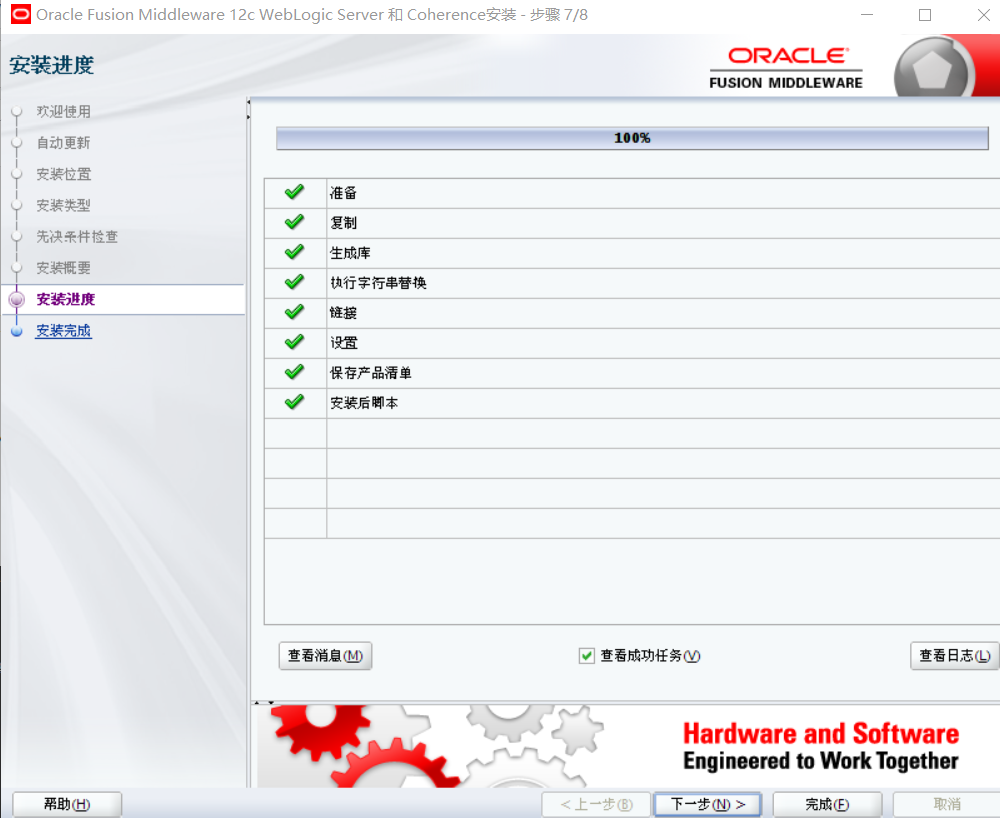
Task: Click the green checkmark beside 链接
Action: click(x=294, y=312)
